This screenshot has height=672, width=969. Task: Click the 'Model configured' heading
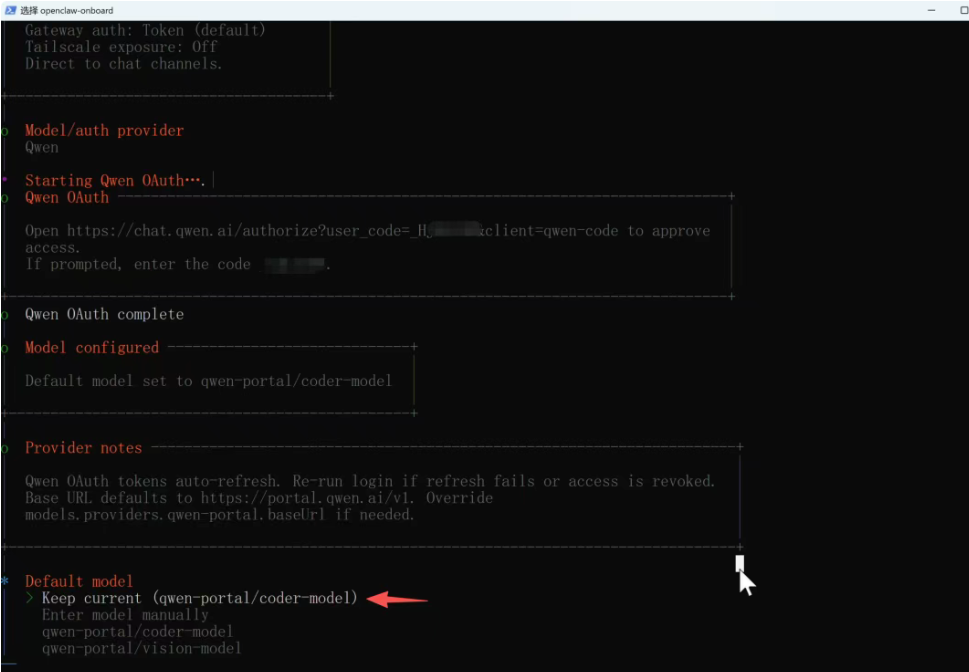(92, 347)
